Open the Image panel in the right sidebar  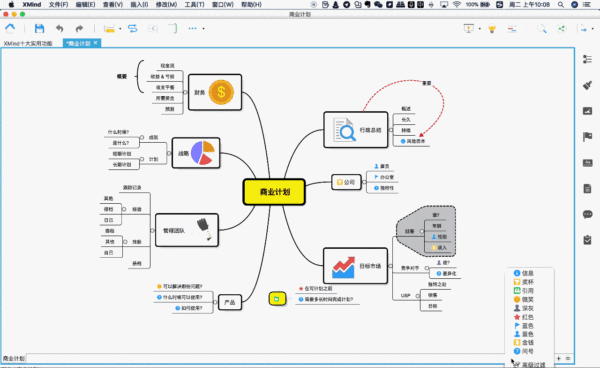click(x=587, y=111)
